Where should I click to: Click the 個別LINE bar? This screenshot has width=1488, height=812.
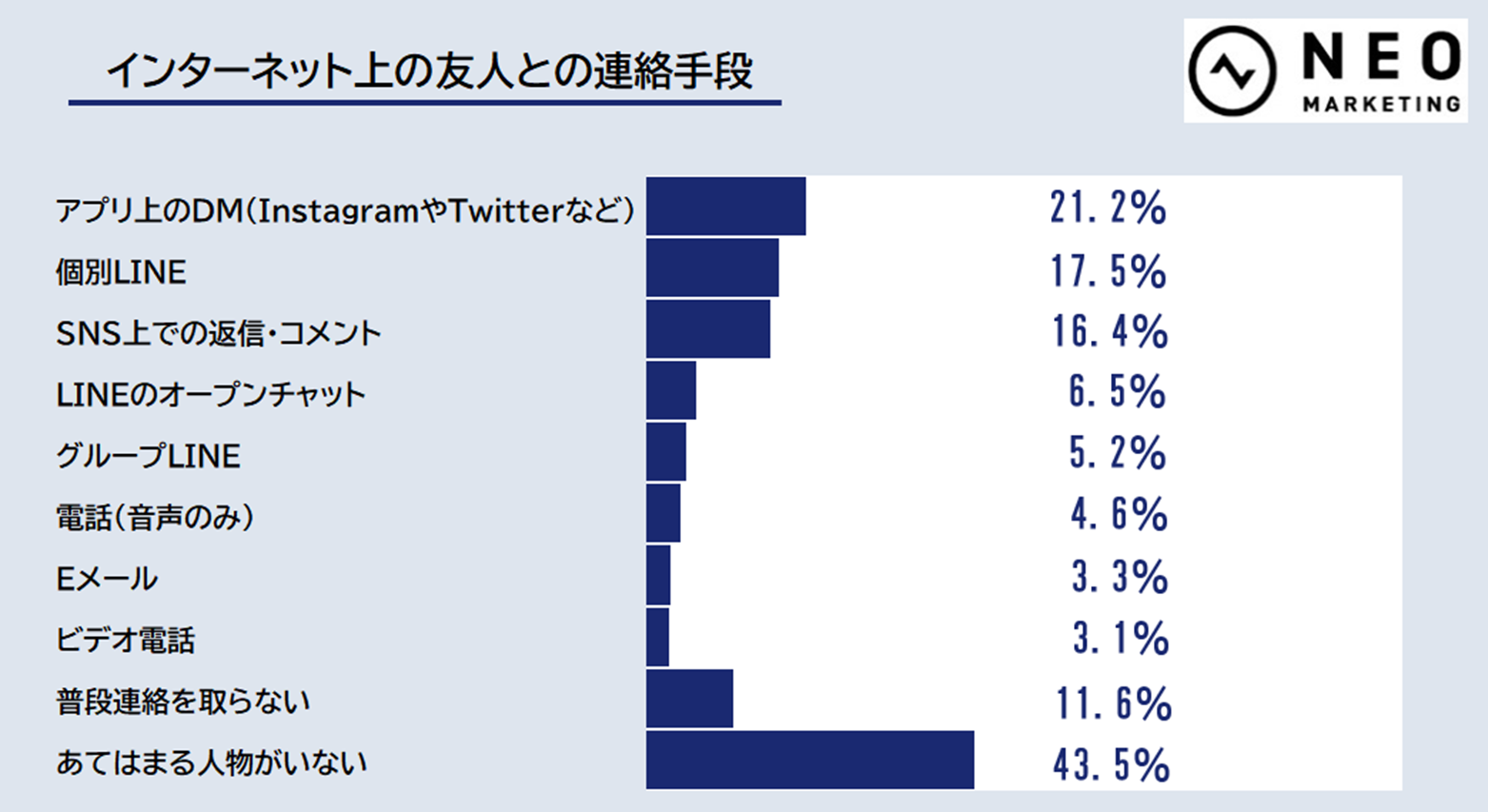[712, 267]
